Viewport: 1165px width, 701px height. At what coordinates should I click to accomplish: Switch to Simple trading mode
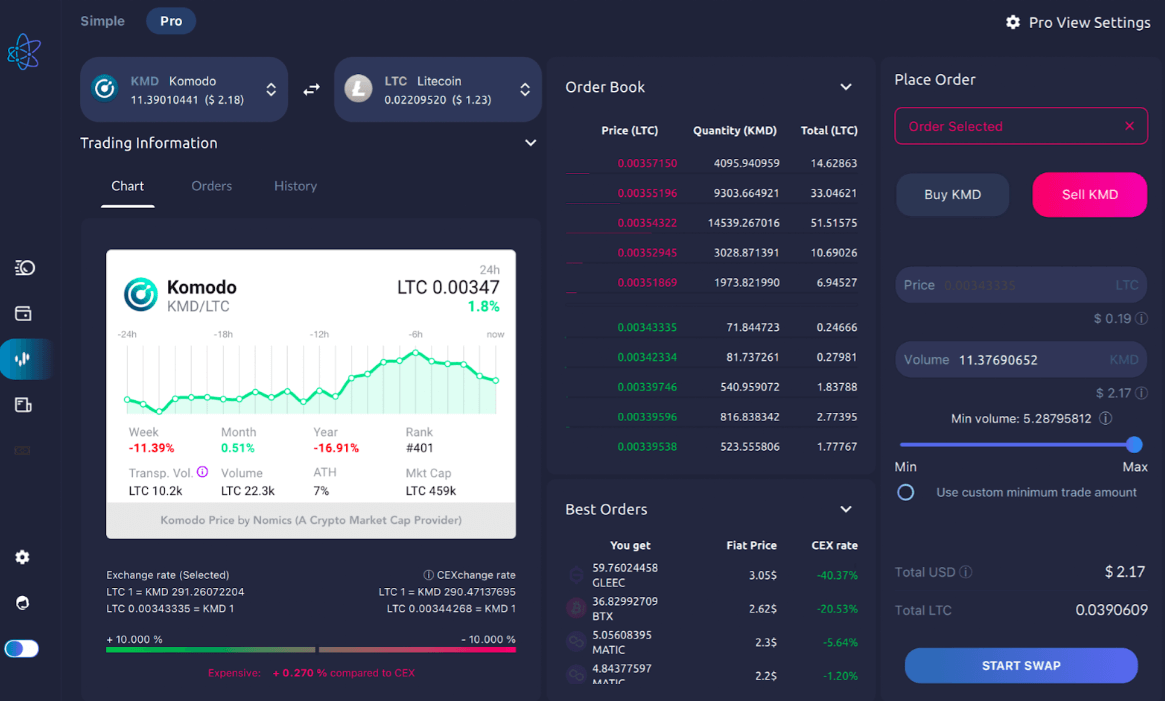tap(102, 20)
